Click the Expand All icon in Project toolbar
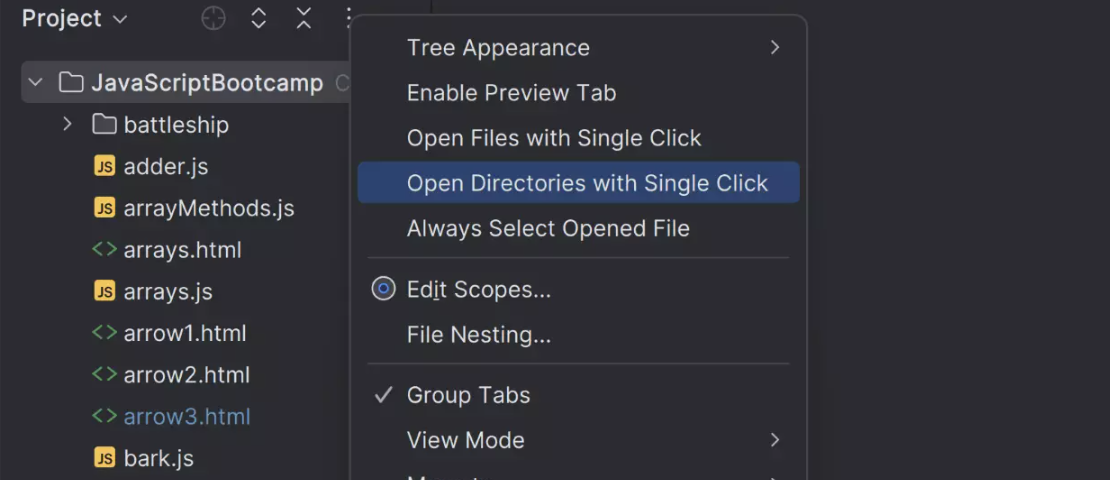The image size is (1110, 480). point(258,18)
